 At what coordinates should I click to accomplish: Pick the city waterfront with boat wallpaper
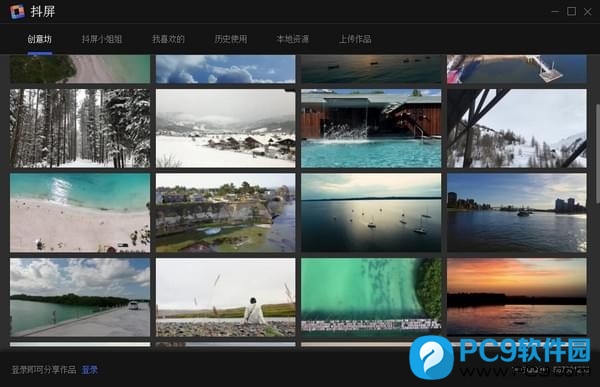point(517,213)
